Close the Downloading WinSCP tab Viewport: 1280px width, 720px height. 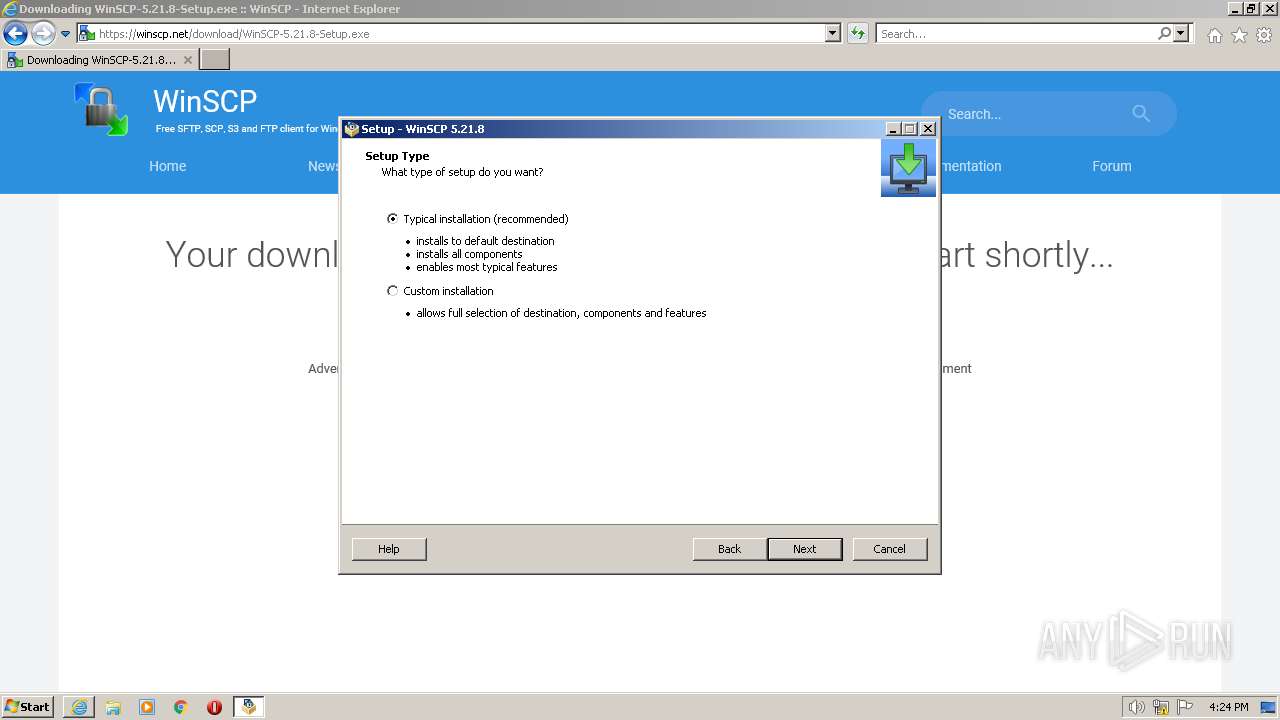tap(188, 60)
